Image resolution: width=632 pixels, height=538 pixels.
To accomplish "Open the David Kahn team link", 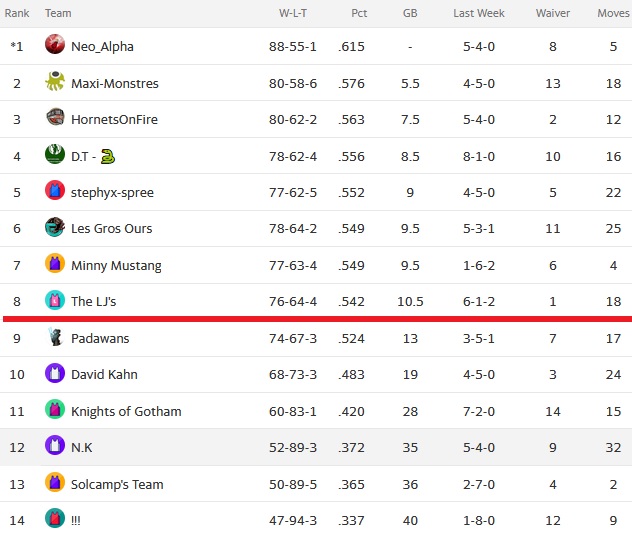I will coord(104,375).
